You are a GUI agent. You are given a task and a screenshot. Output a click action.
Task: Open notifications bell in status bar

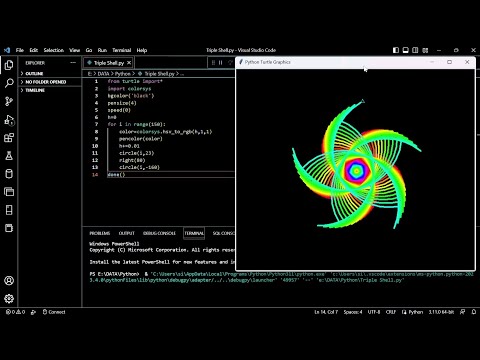click(474, 312)
